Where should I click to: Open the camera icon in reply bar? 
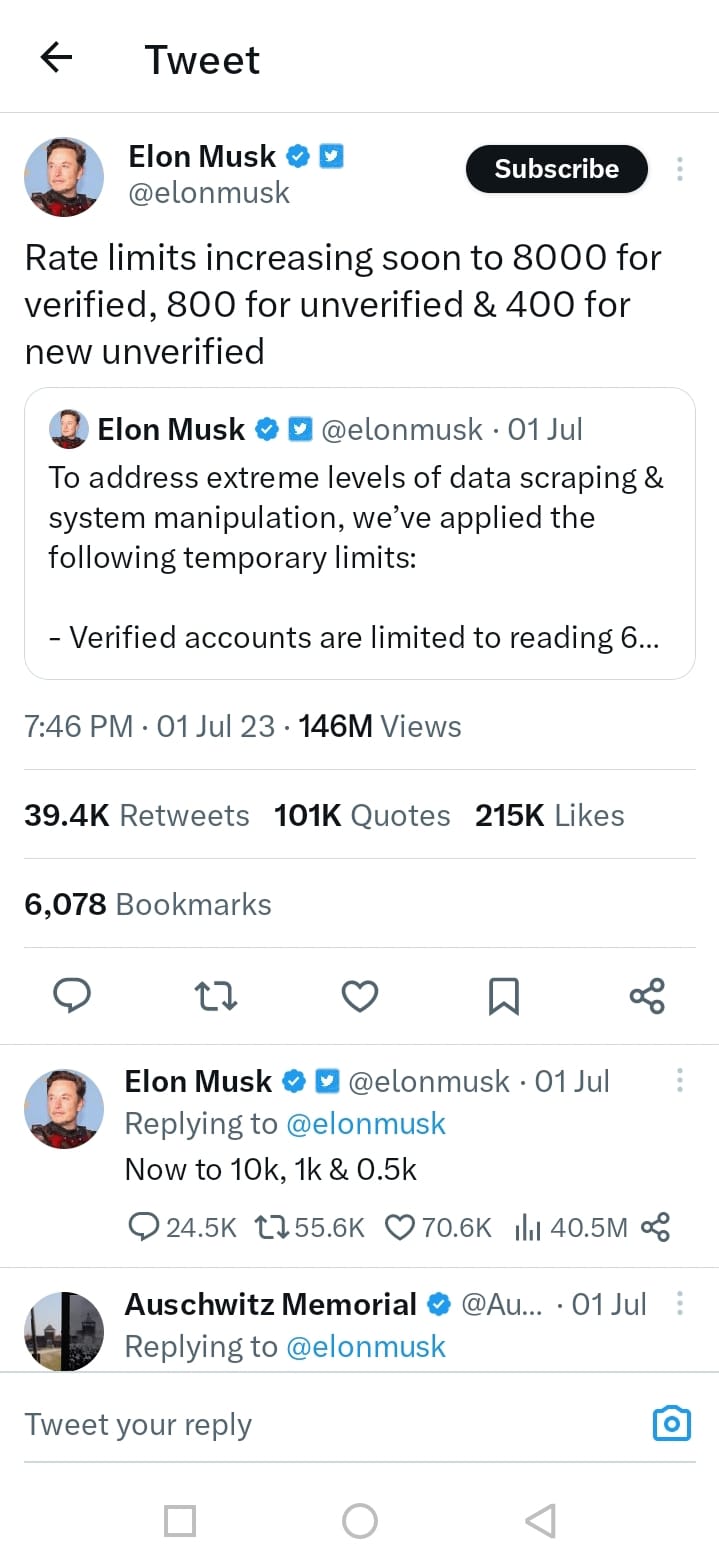[x=671, y=1423]
